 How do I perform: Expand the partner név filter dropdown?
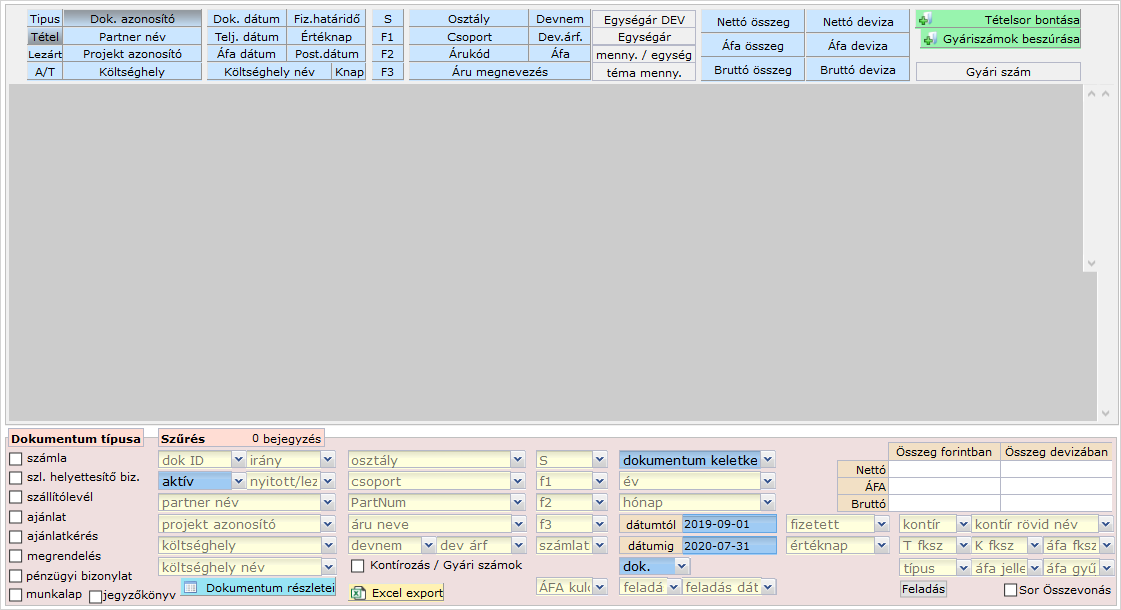click(x=328, y=503)
